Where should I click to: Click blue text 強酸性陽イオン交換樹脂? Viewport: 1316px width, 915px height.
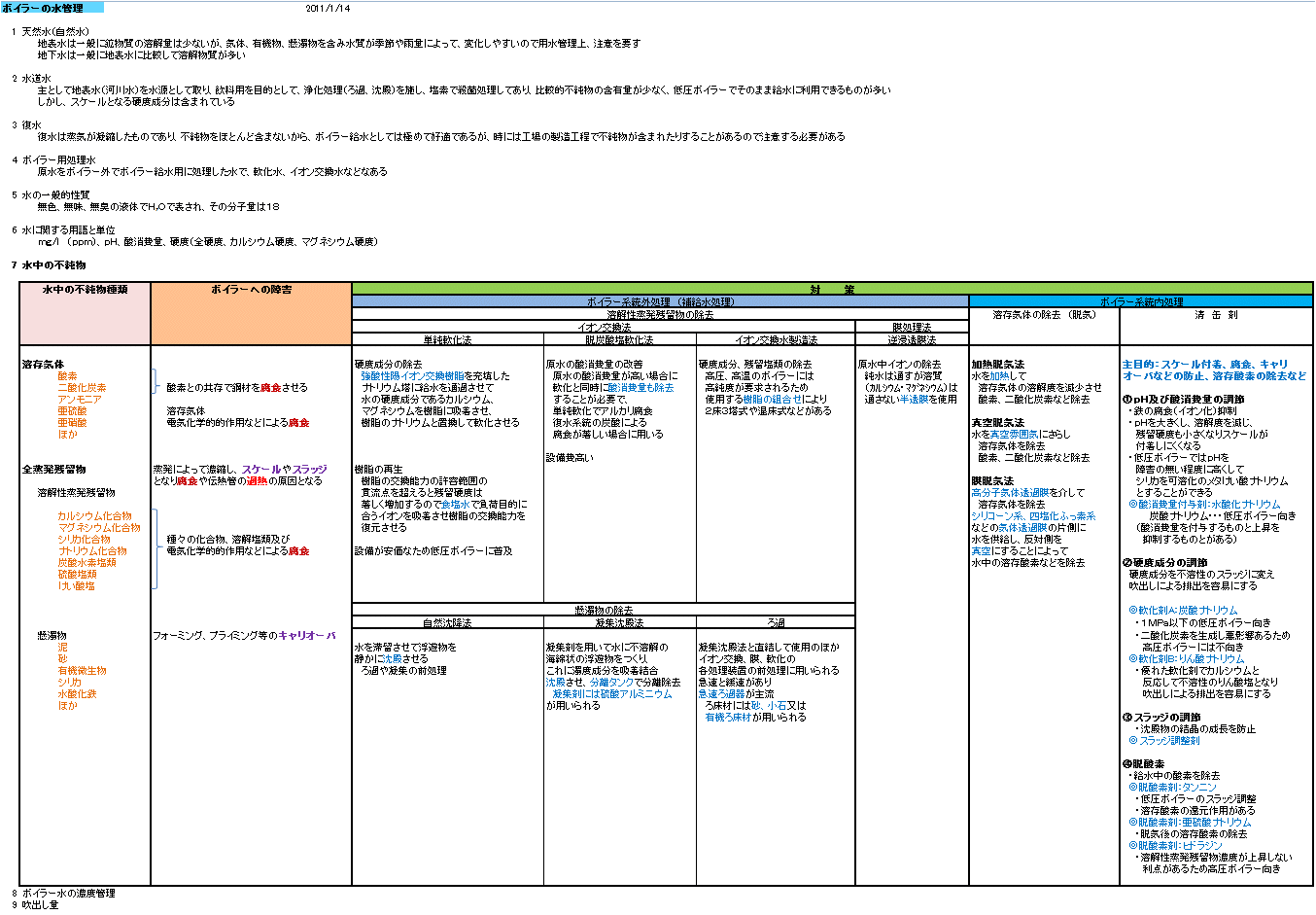[x=412, y=376]
